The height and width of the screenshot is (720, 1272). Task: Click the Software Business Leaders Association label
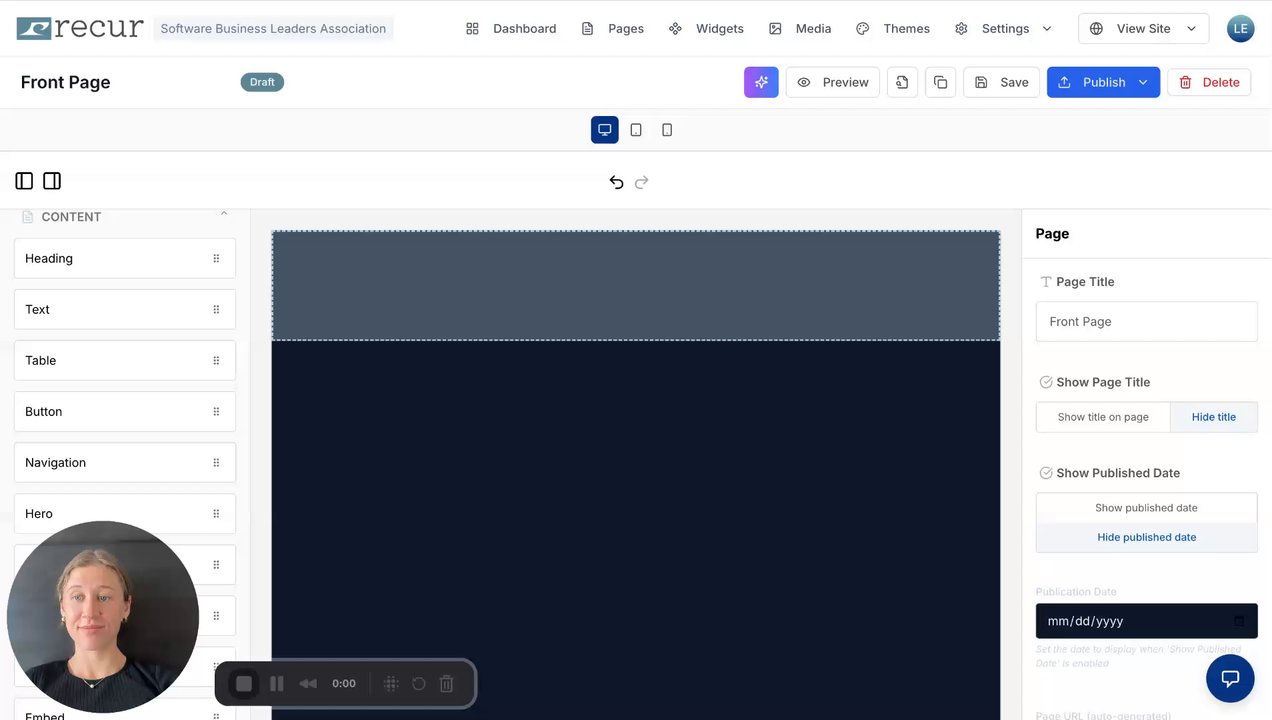click(x=273, y=28)
